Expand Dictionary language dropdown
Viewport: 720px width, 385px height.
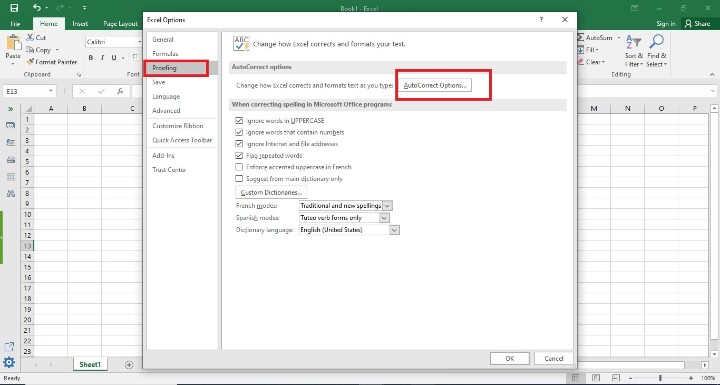point(394,230)
